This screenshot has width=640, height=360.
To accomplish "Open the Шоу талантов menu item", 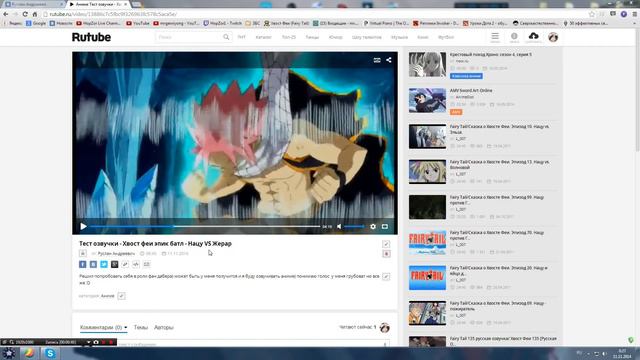I will click(x=367, y=37).
